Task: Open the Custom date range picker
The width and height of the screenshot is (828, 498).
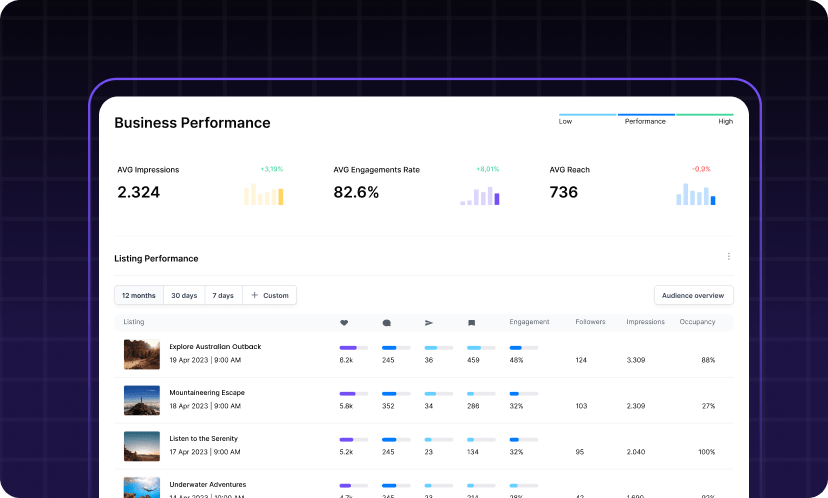Action: (x=269, y=295)
